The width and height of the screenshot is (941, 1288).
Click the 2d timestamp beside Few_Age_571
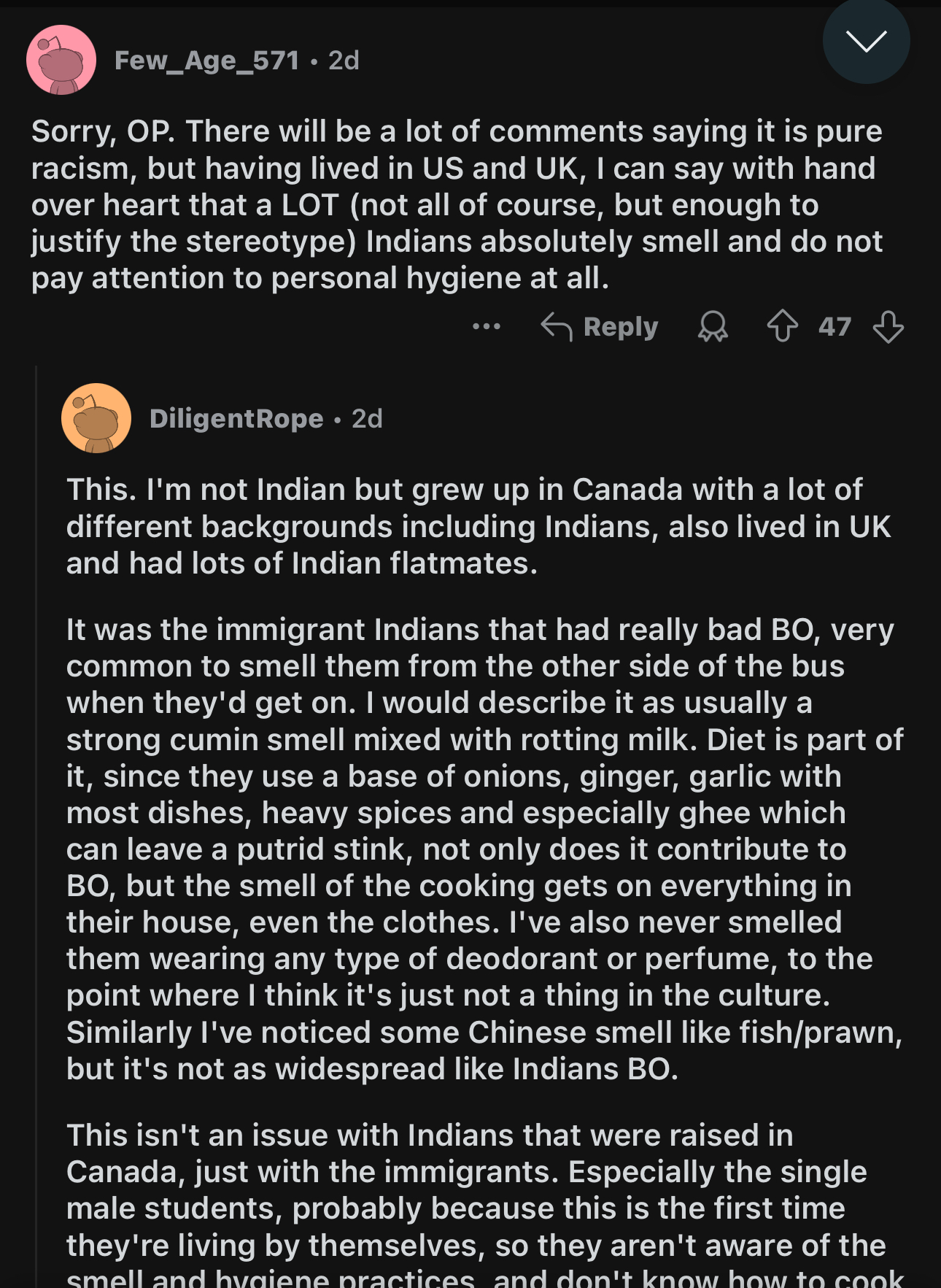pyautogui.click(x=344, y=61)
